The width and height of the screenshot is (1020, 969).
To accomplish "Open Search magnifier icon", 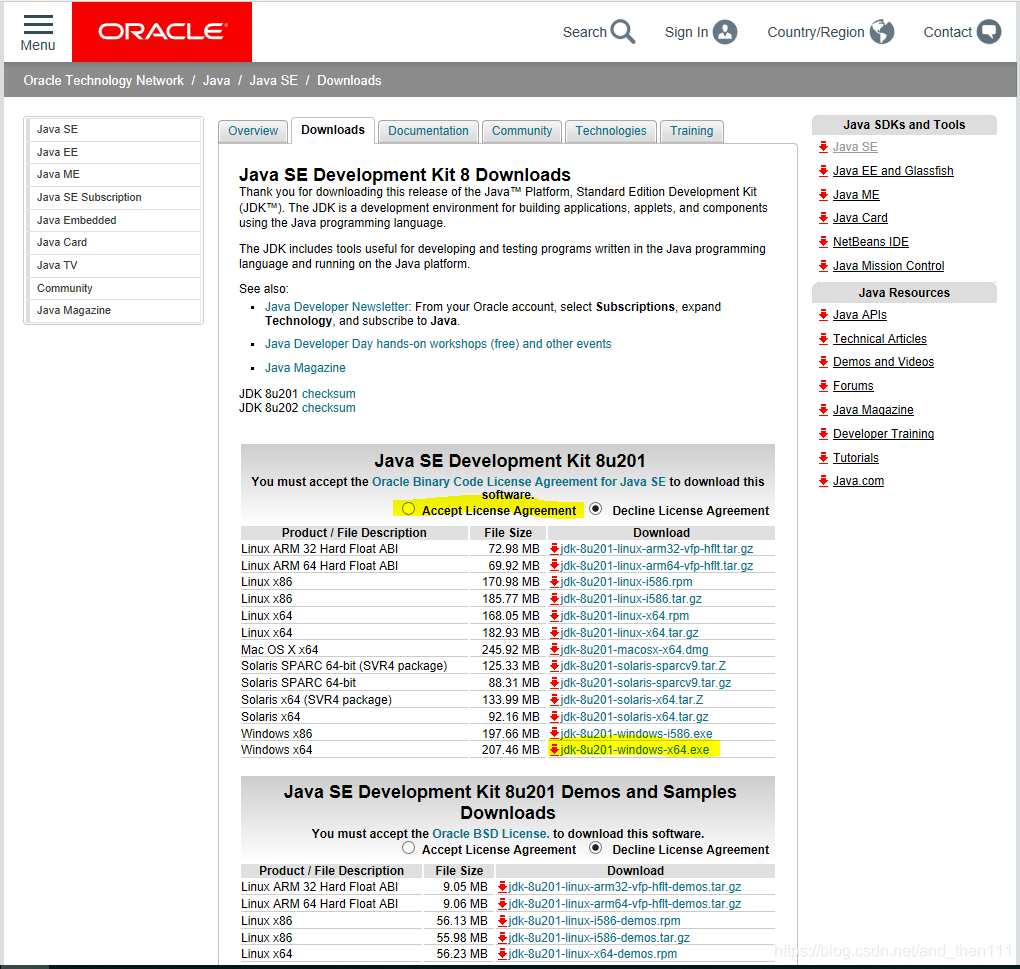I will [x=623, y=31].
